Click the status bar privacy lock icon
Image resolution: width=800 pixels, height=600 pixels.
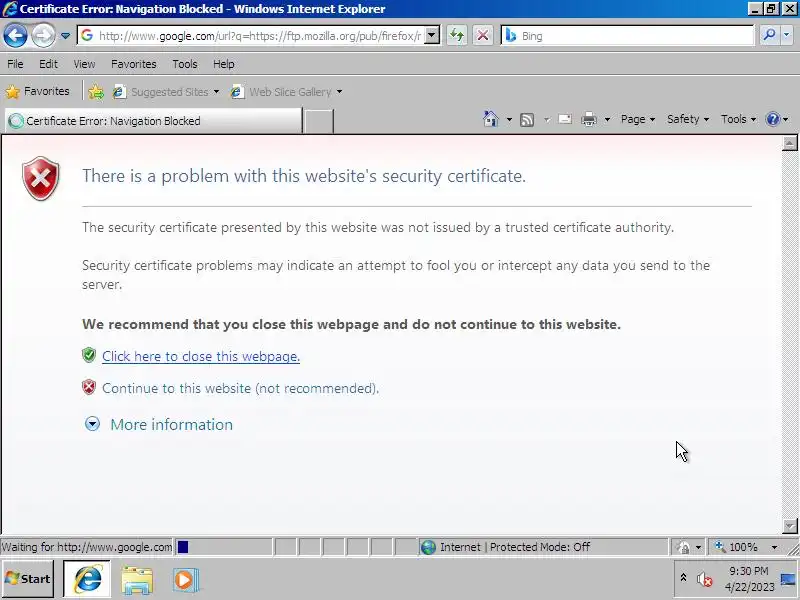pyautogui.click(x=683, y=547)
